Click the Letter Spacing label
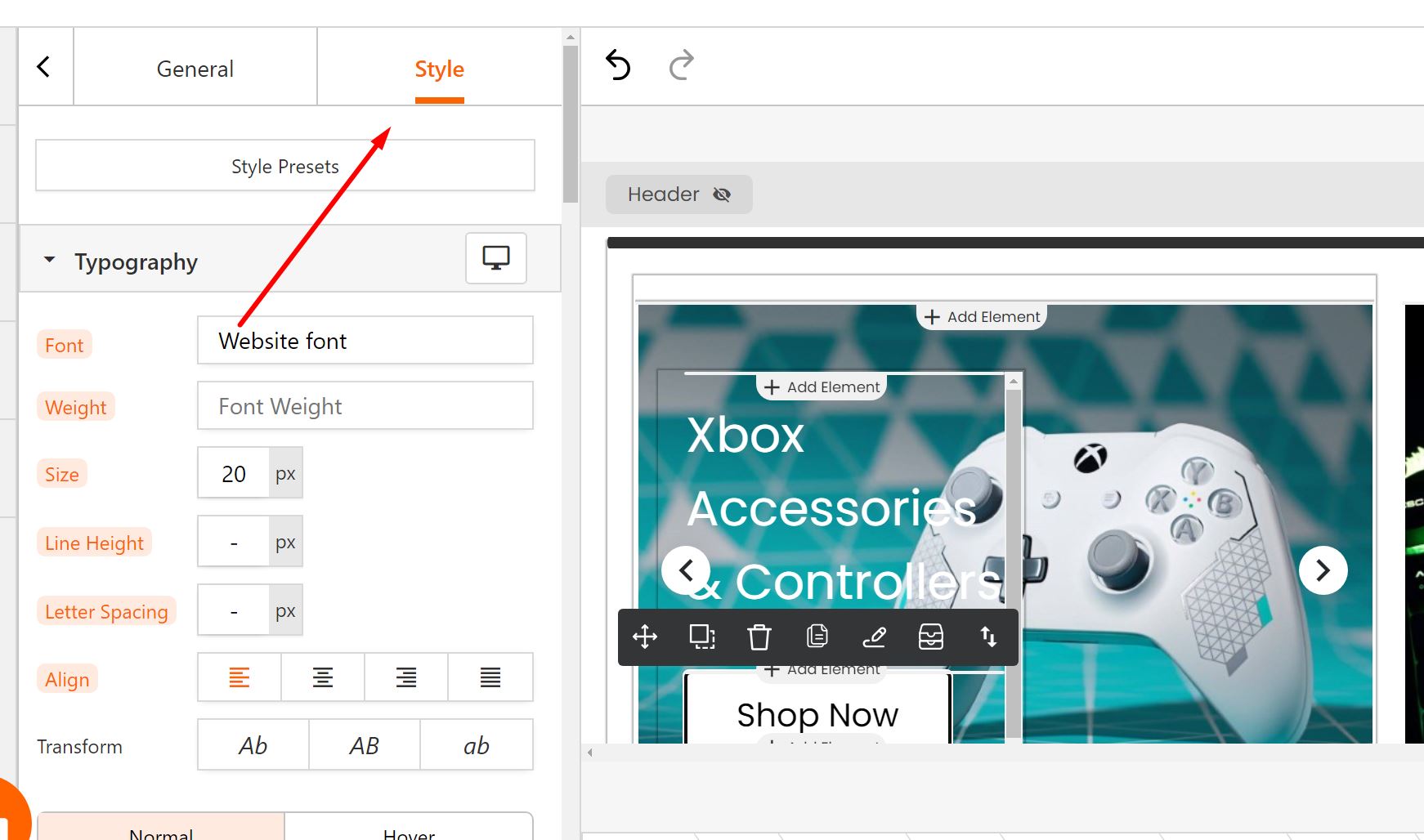Screen dimensions: 1424x840 click(106, 611)
